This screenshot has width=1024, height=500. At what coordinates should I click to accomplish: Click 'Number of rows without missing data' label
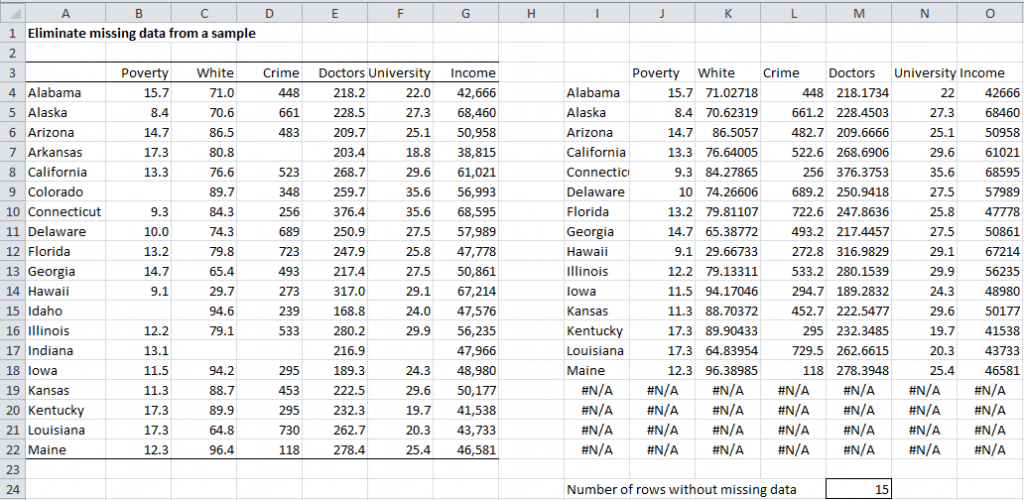pos(682,489)
